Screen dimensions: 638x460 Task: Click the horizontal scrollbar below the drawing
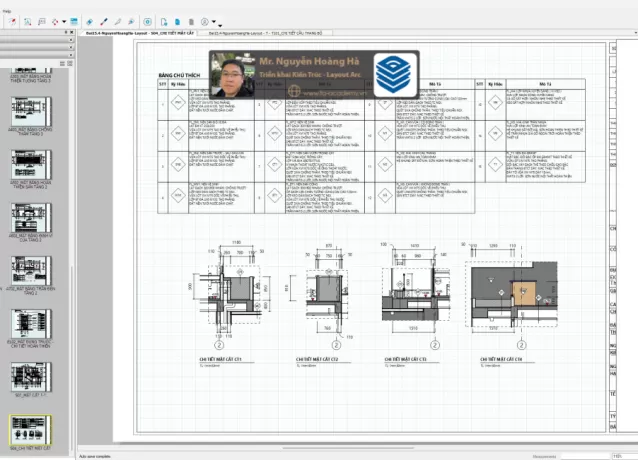click(350, 448)
